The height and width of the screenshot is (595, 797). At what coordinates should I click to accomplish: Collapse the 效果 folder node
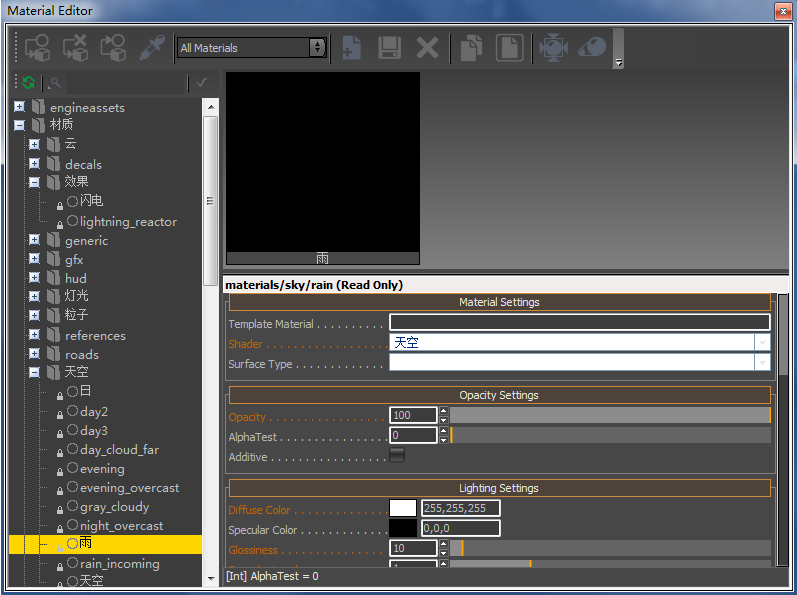click(34, 182)
